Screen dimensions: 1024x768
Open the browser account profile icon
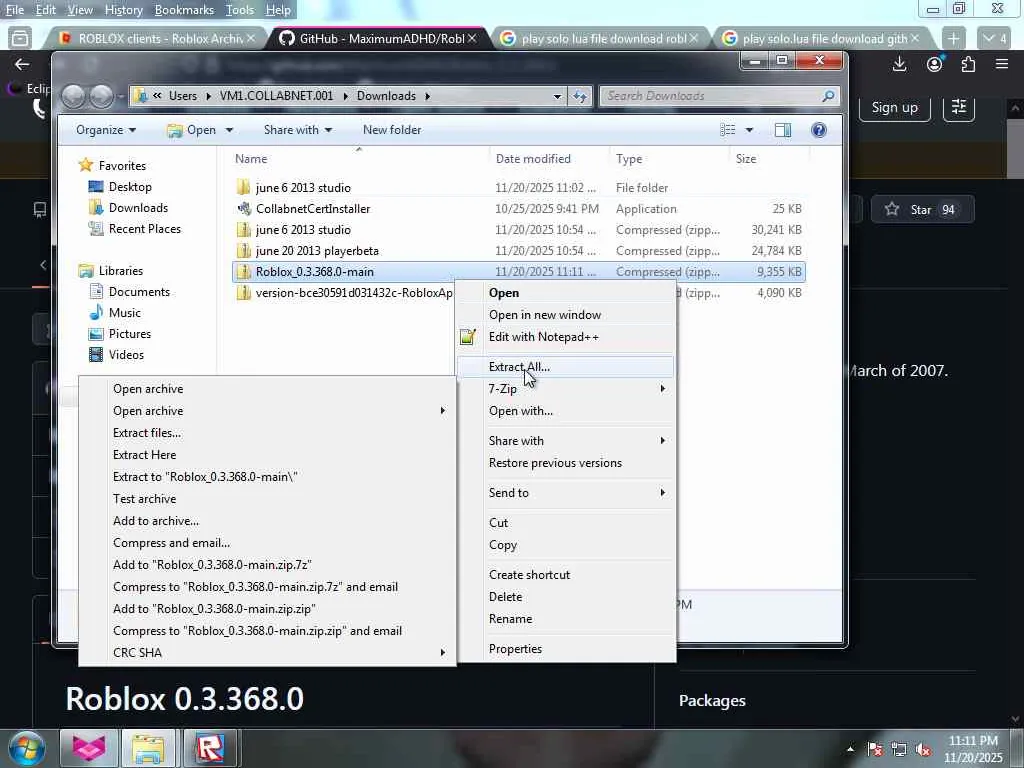point(935,64)
